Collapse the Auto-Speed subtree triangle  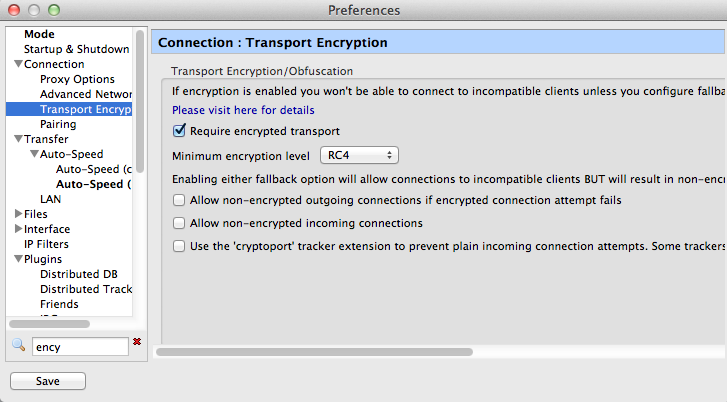[34, 154]
